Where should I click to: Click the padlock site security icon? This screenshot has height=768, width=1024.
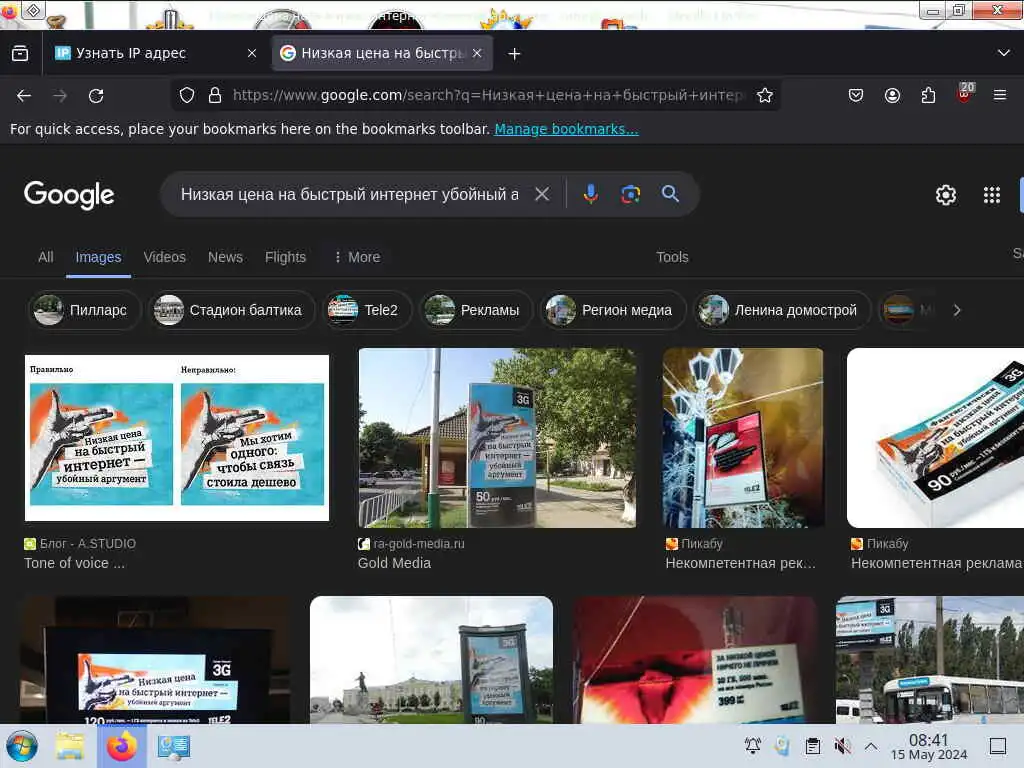click(215, 95)
